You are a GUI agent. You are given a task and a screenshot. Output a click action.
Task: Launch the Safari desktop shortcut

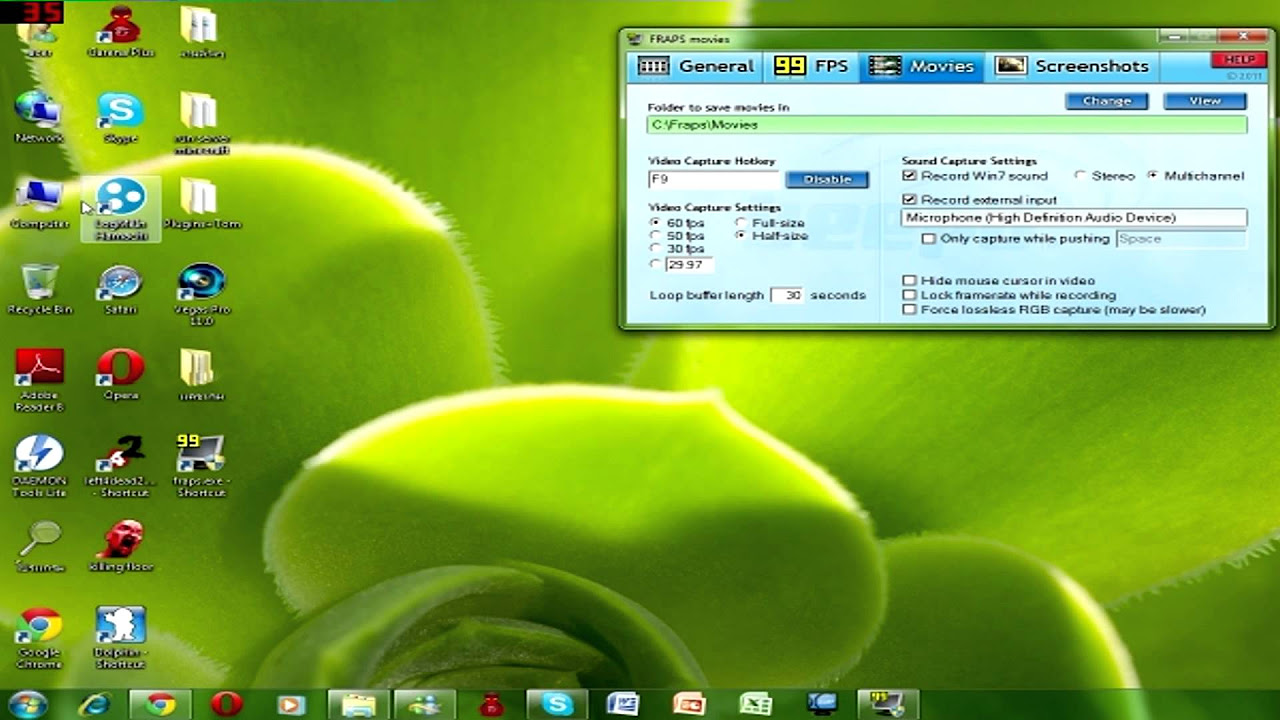[x=121, y=289]
